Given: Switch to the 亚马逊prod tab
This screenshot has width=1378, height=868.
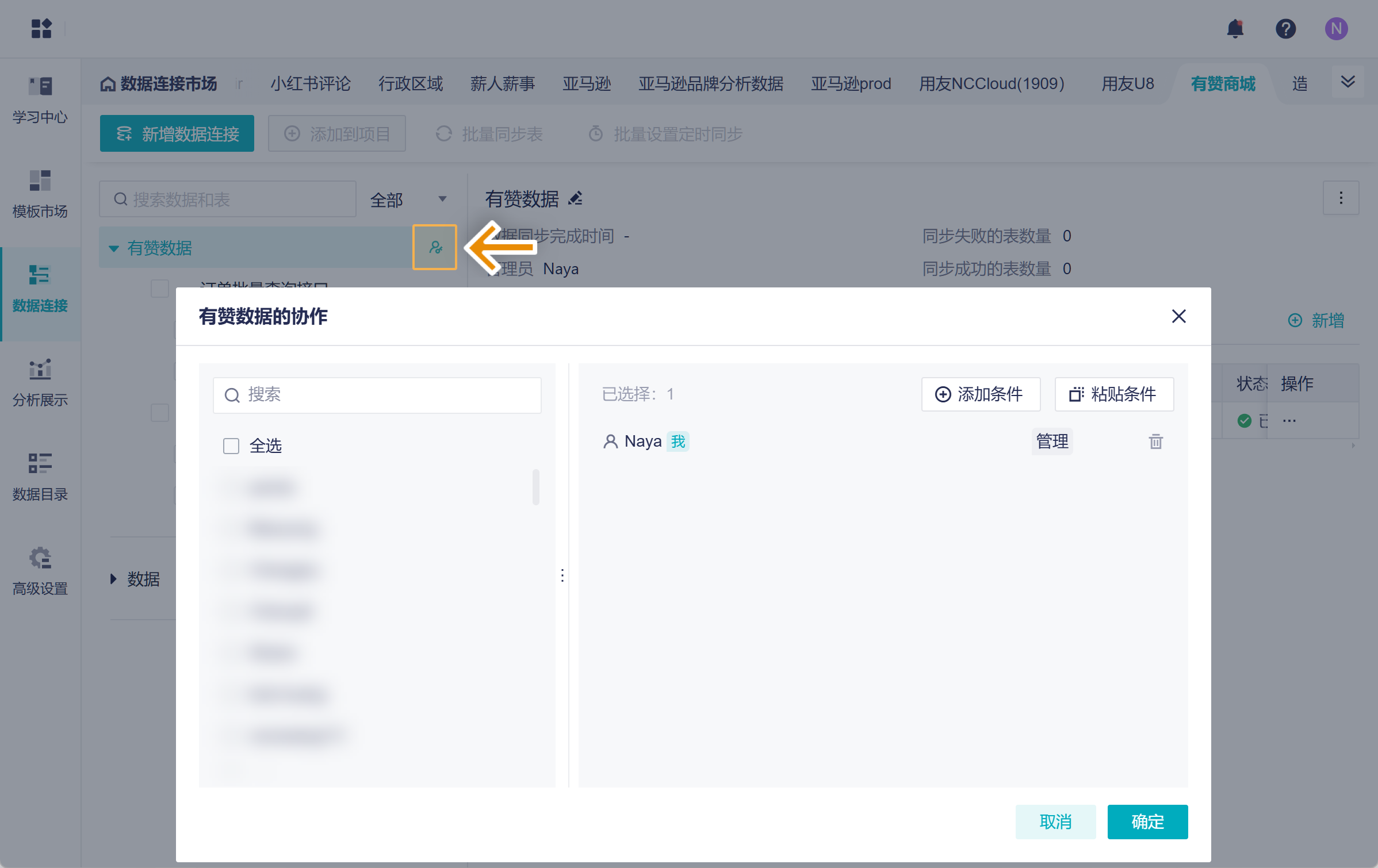Looking at the screenshot, I should click(851, 84).
